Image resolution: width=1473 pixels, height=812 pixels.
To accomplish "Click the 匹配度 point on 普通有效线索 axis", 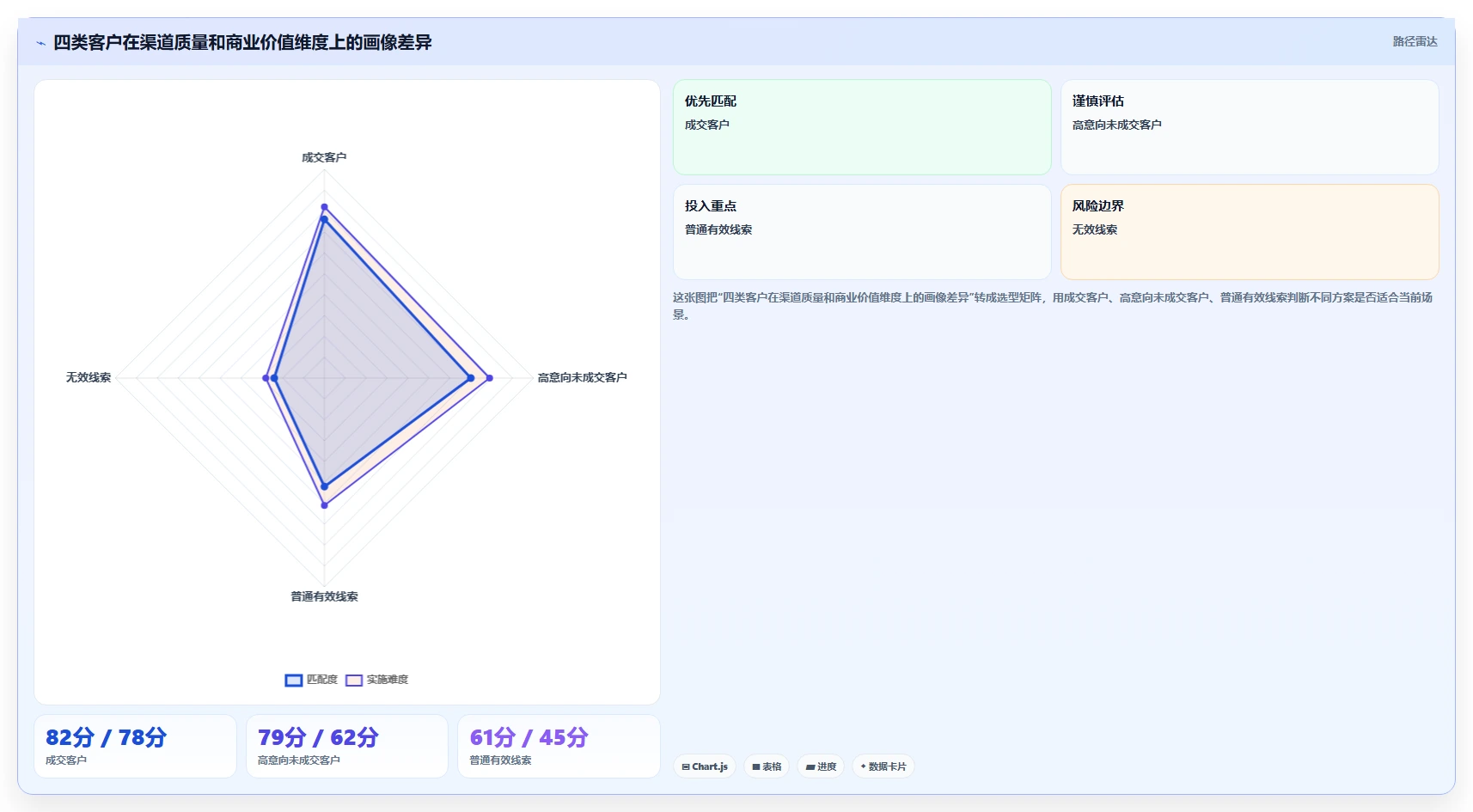I will (324, 486).
